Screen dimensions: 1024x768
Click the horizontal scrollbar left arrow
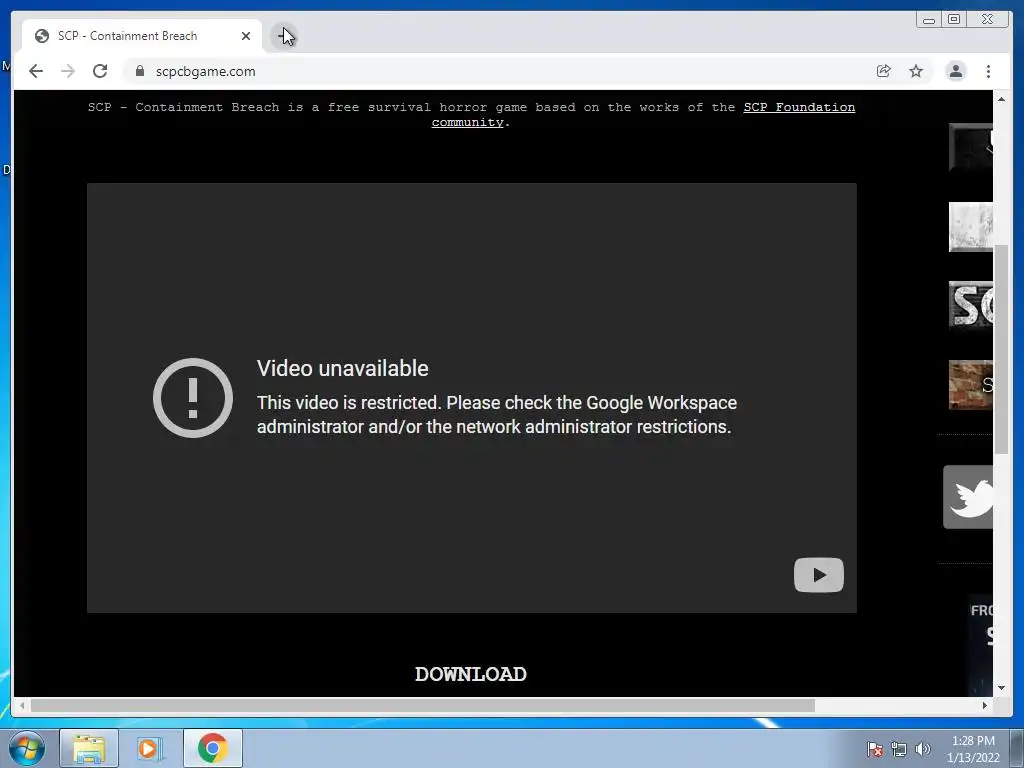(x=22, y=705)
